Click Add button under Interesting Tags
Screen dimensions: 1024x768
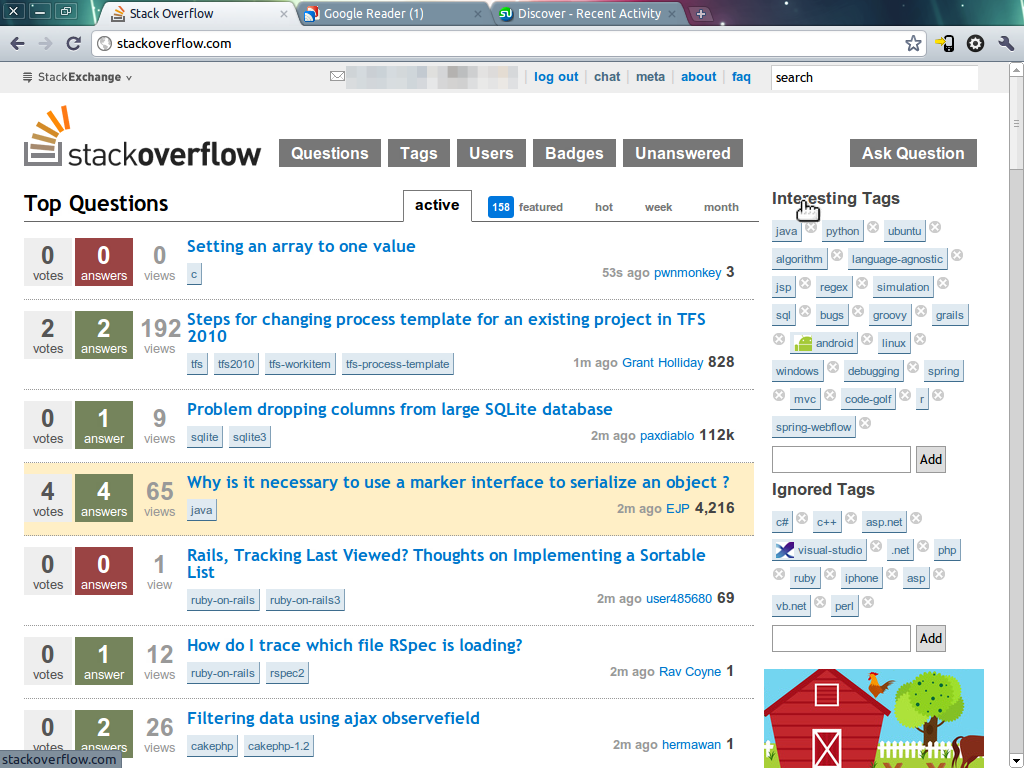click(x=931, y=459)
